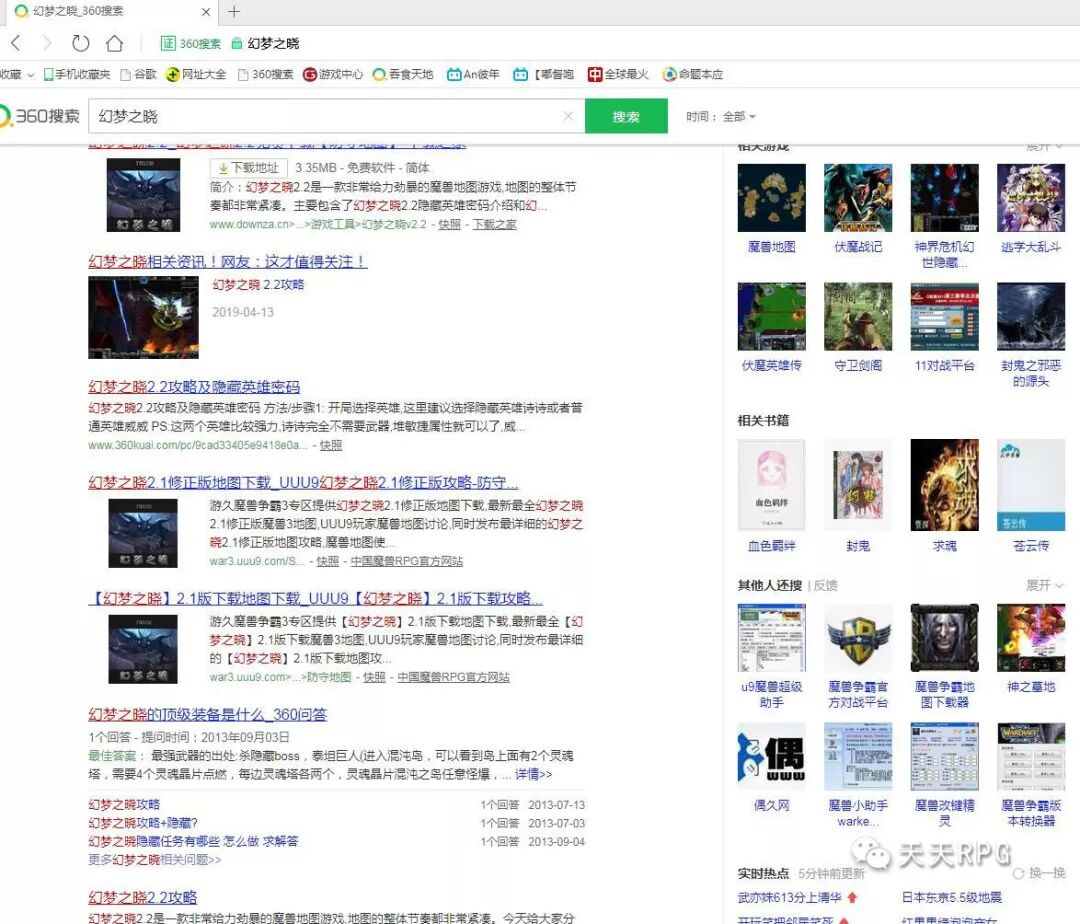Open 幻梦之晓2.2攻略及隐藏英雄密码 result
1080x924 pixels.
pos(194,387)
